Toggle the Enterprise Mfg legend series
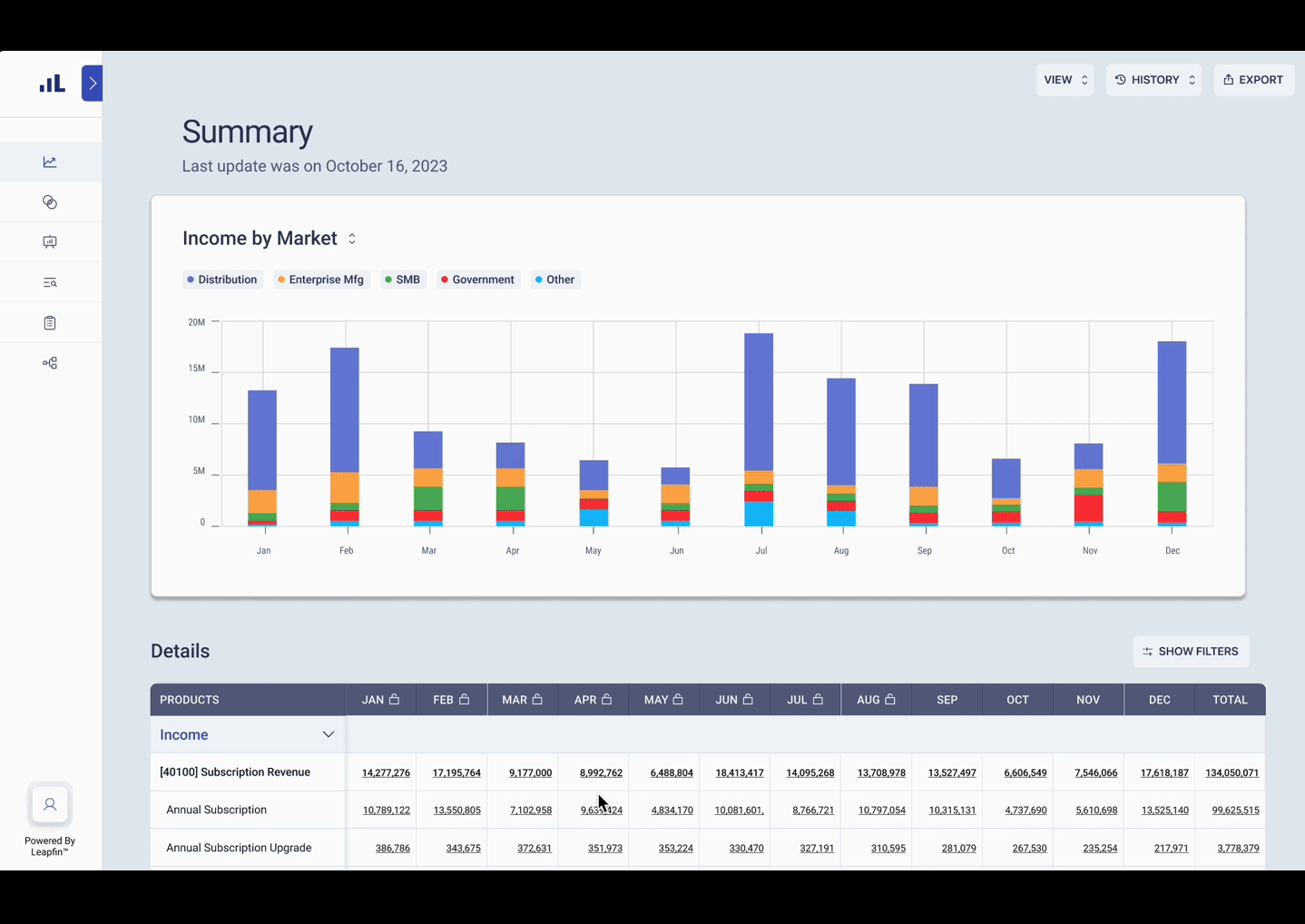This screenshot has width=1305, height=924. coord(321,280)
